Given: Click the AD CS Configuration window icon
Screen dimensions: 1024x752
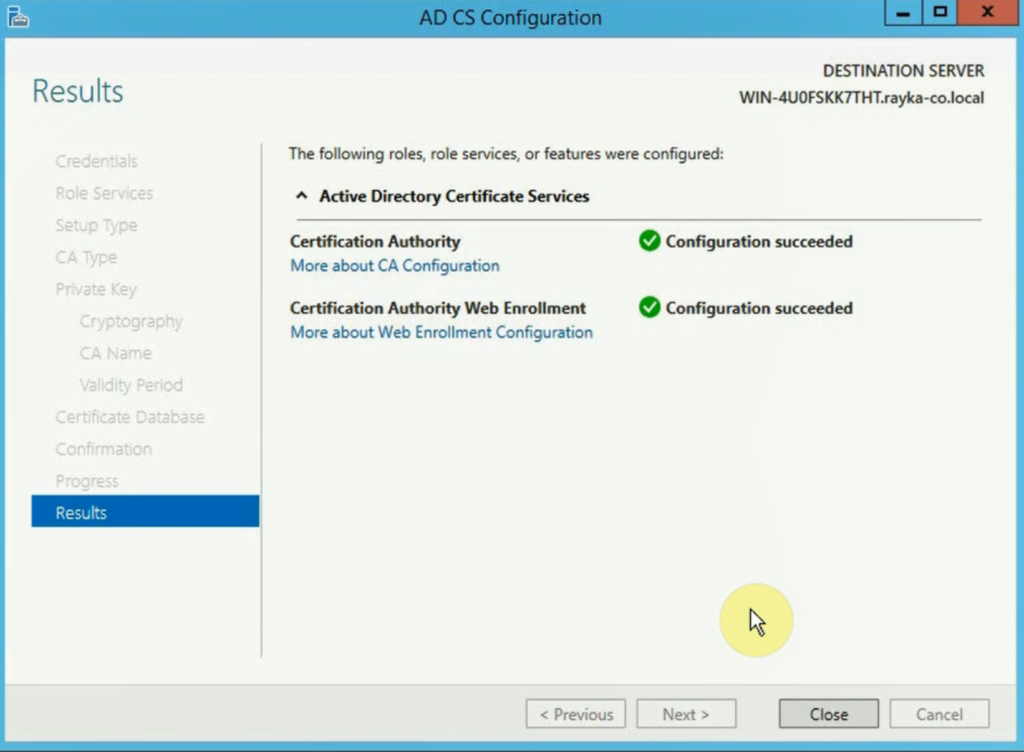Looking at the screenshot, I should coord(18,16).
